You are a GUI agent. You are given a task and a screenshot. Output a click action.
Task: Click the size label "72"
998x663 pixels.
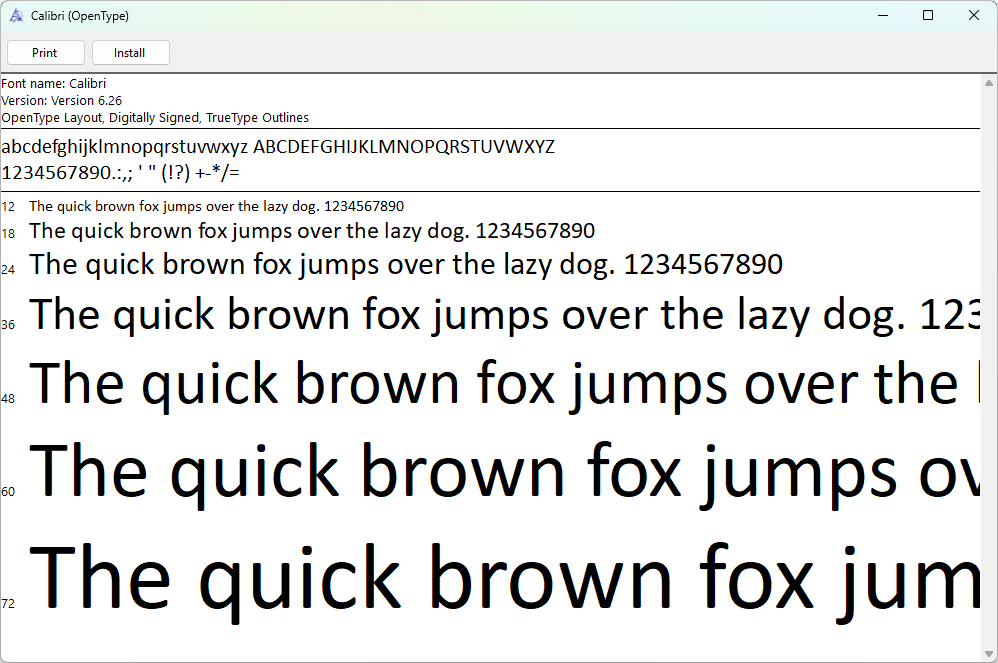click(8, 603)
